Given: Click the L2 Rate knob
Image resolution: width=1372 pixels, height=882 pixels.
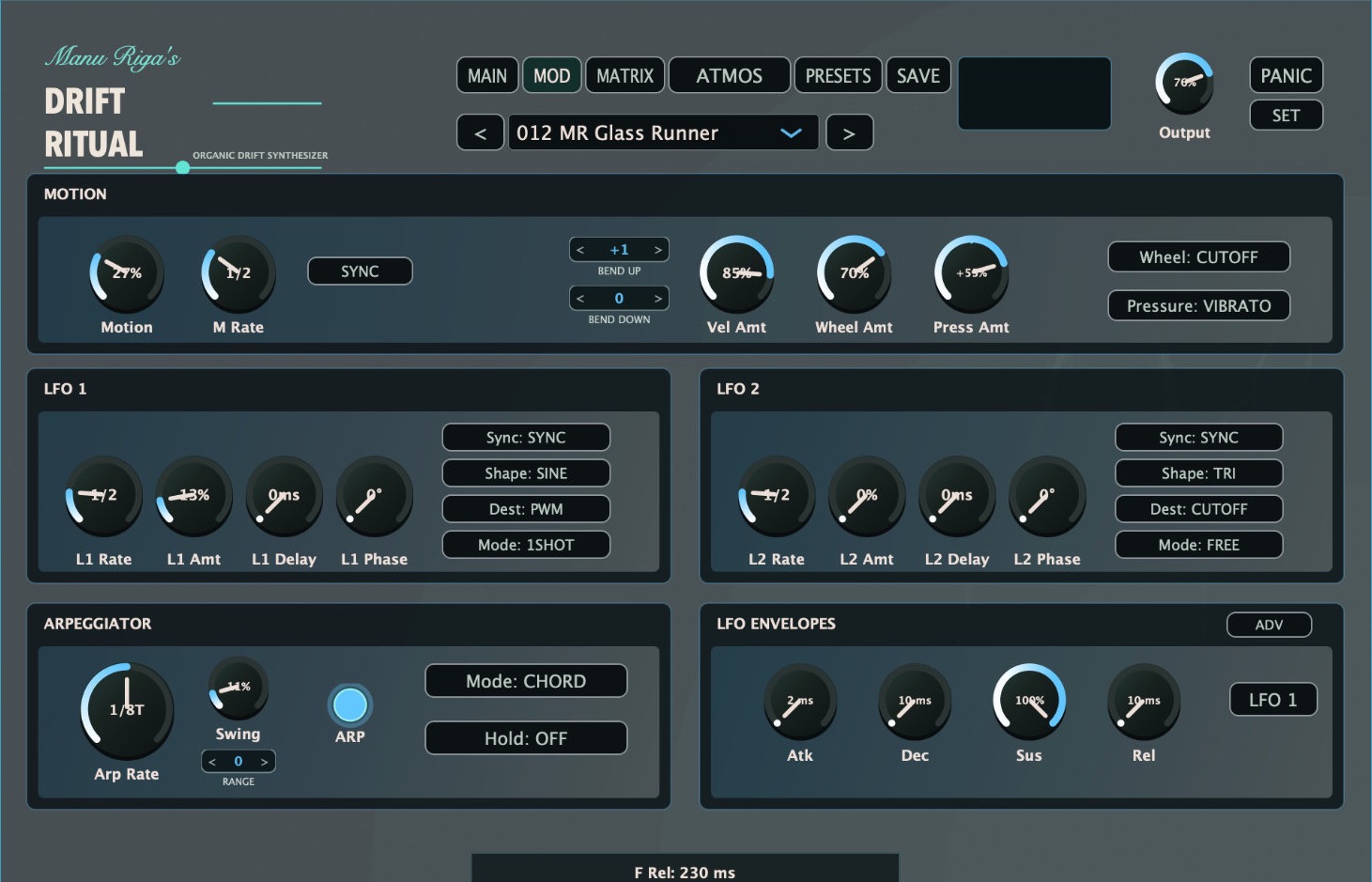Looking at the screenshot, I should pos(777,496).
